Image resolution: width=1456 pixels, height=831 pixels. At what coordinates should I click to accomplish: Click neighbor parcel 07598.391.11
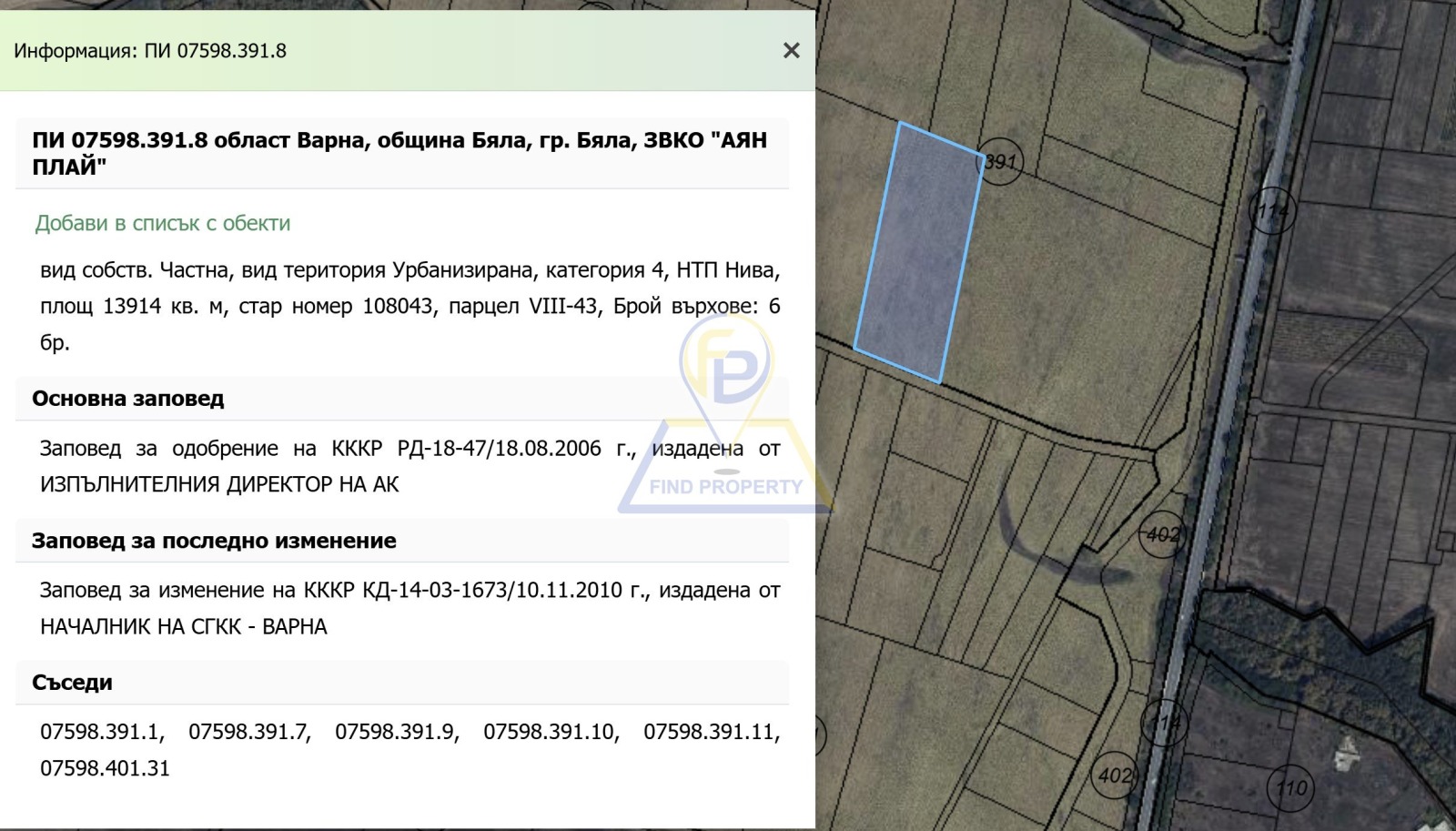pyautogui.click(x=712, y=732)
